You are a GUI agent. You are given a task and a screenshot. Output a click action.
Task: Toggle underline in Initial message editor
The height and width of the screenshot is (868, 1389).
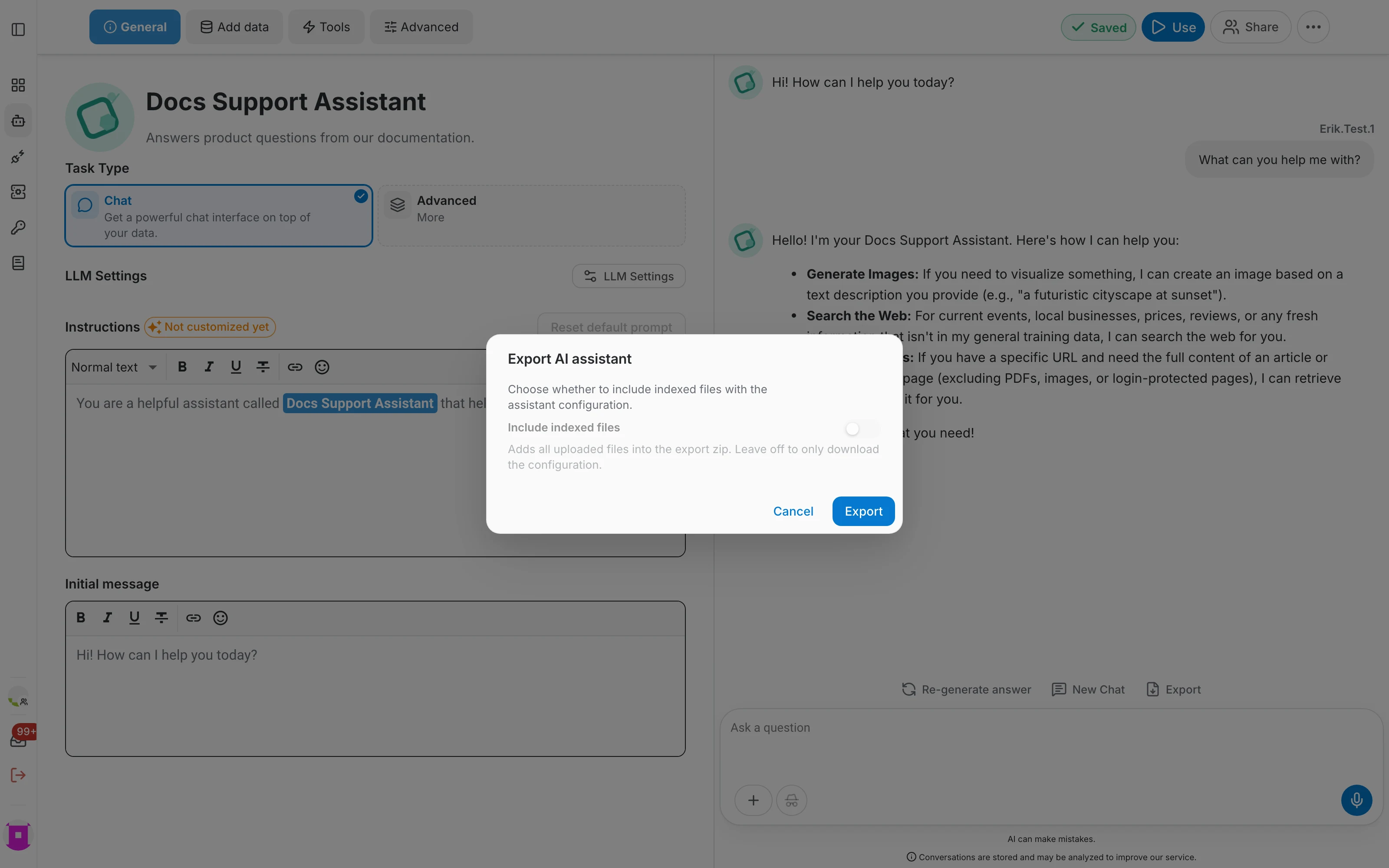coord(134,618)
